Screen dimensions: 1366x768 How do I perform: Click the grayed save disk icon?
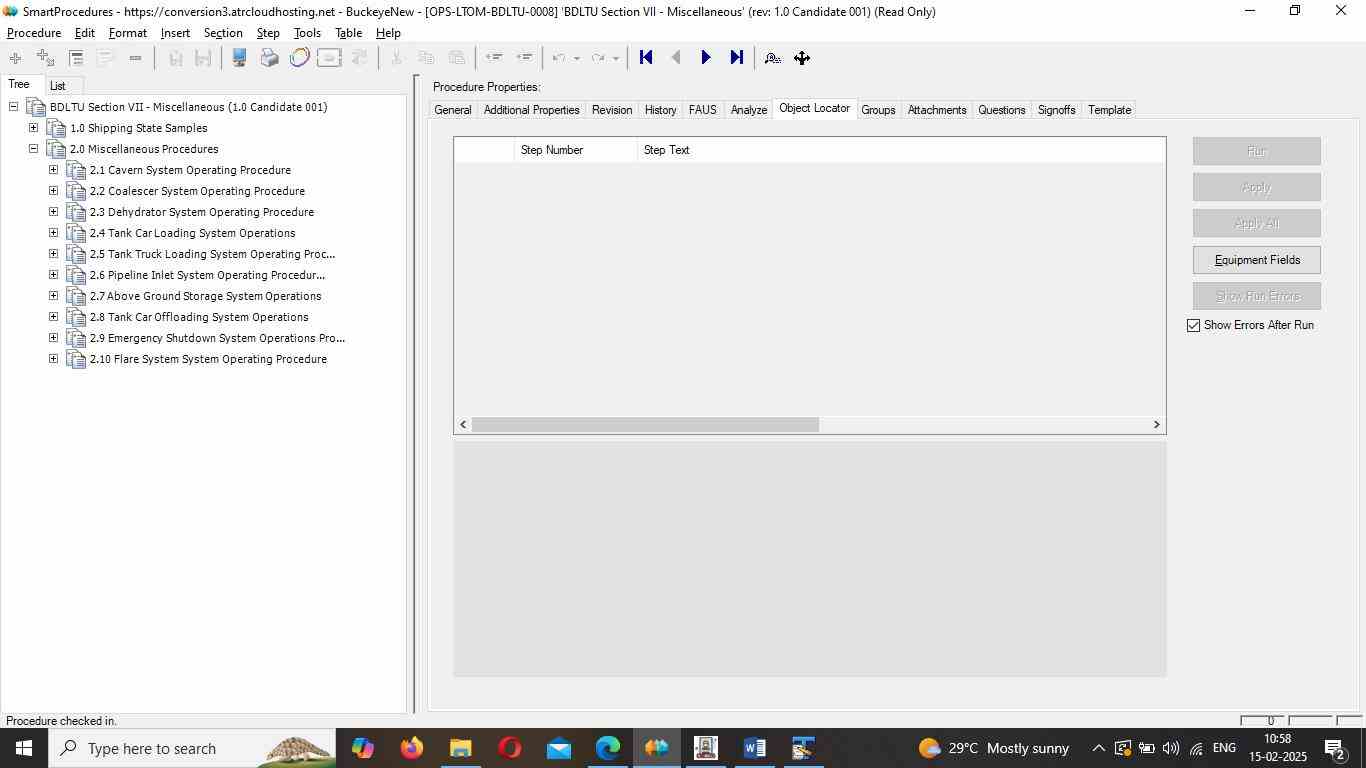click(x=175, y=58)
